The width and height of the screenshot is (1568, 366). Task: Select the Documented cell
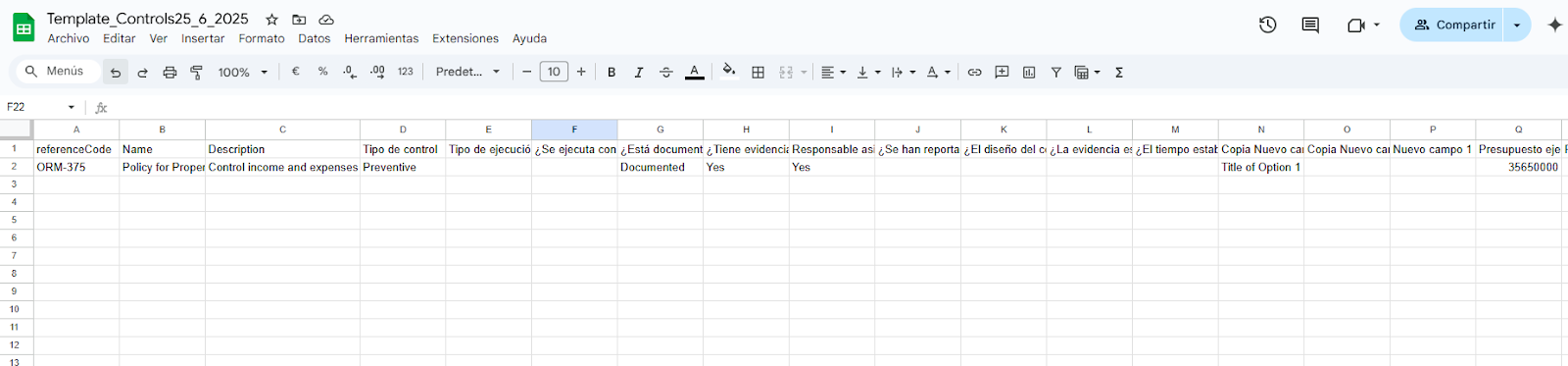660,167
